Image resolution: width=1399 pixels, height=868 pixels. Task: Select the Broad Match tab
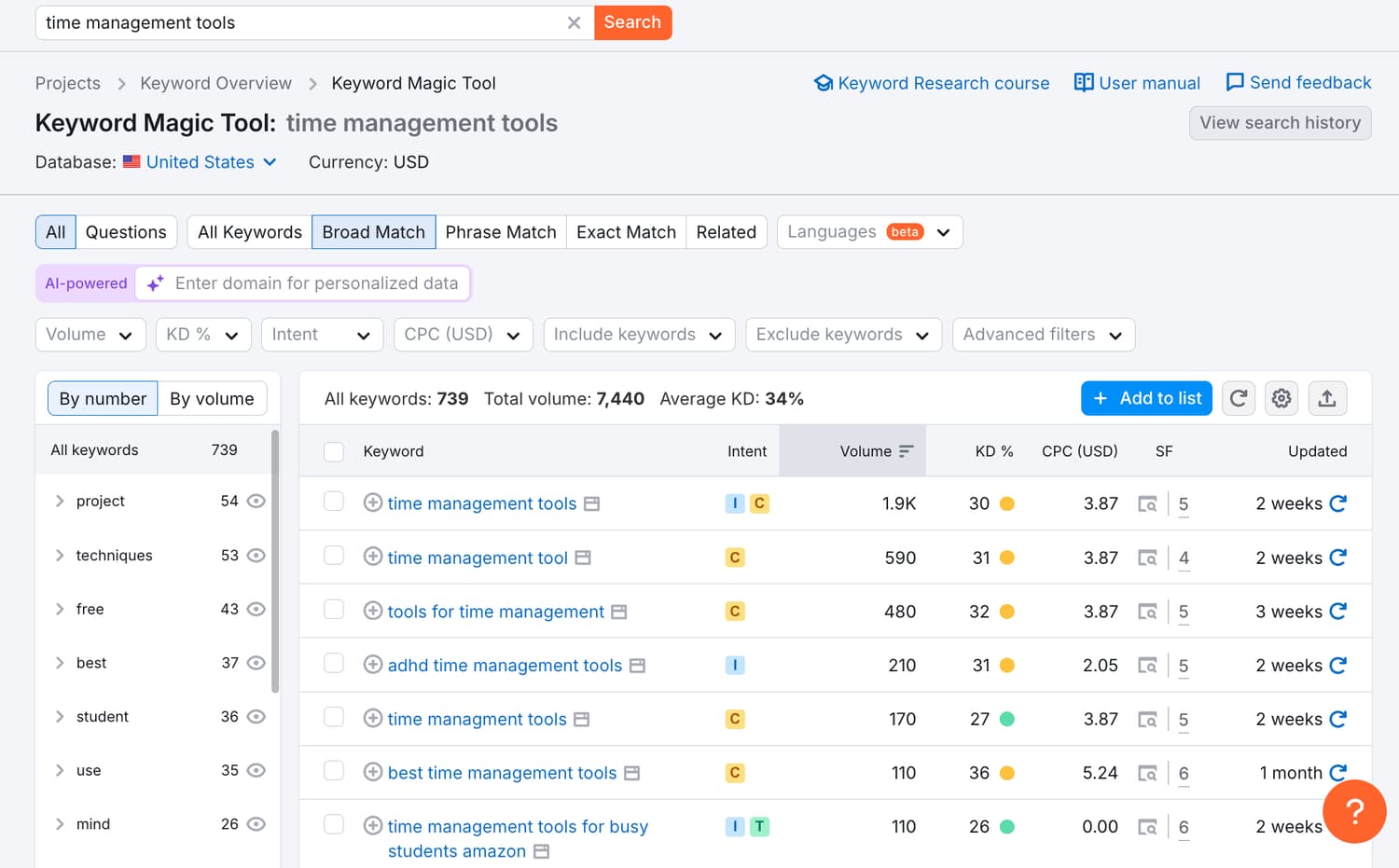point(374,232)
